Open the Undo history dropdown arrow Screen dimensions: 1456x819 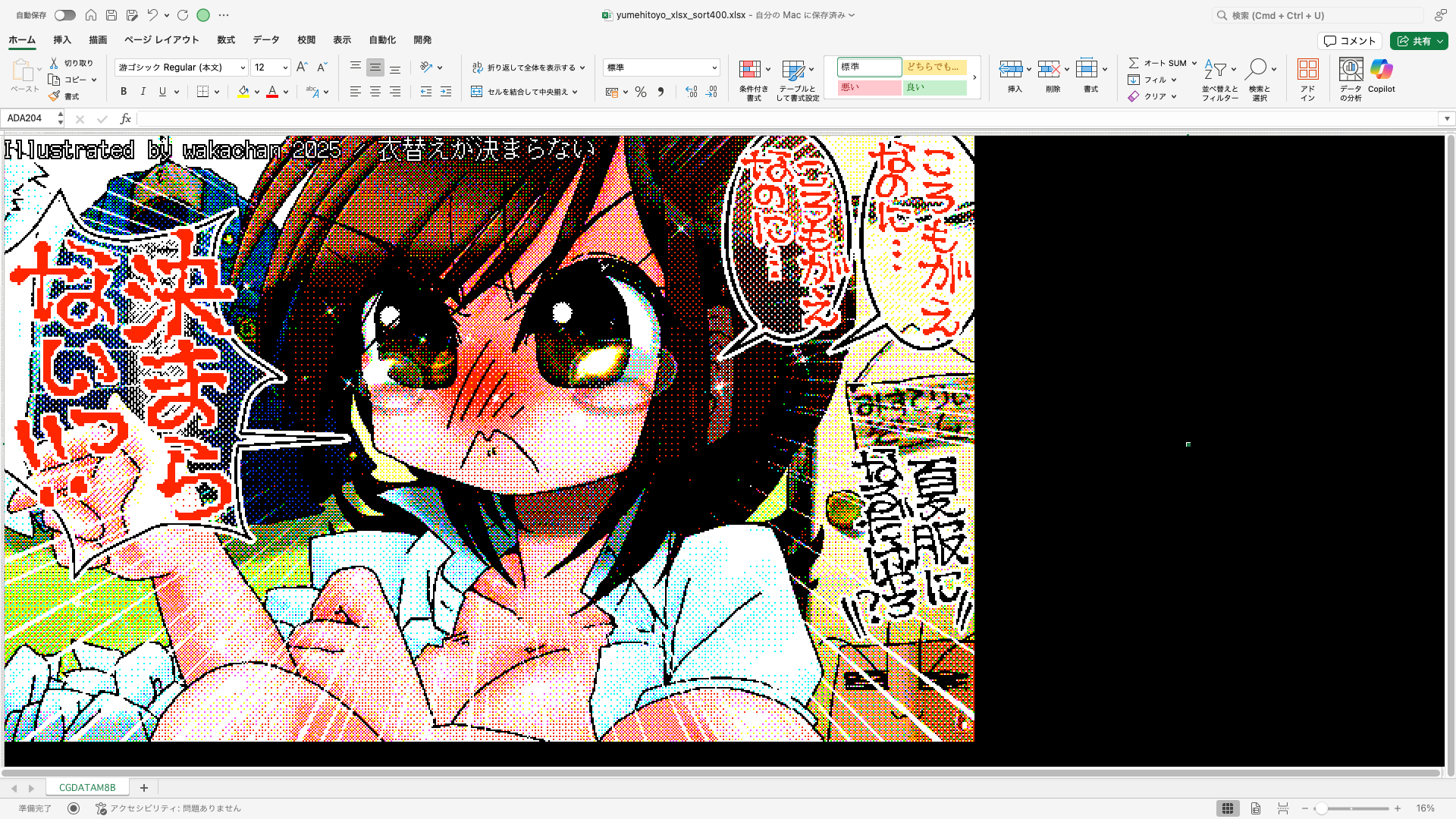(x=167, y=15)
